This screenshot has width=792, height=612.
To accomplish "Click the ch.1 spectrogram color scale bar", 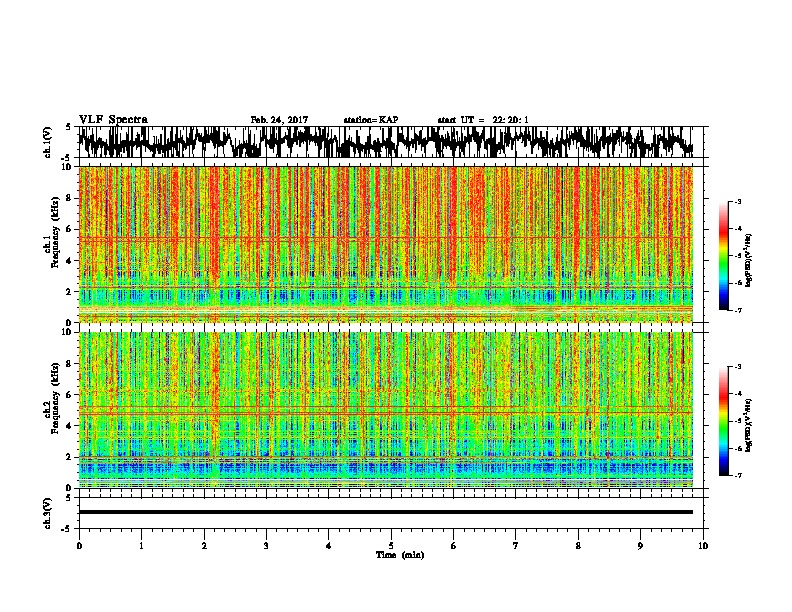I will pyautogui.click(x=723, y=256).
